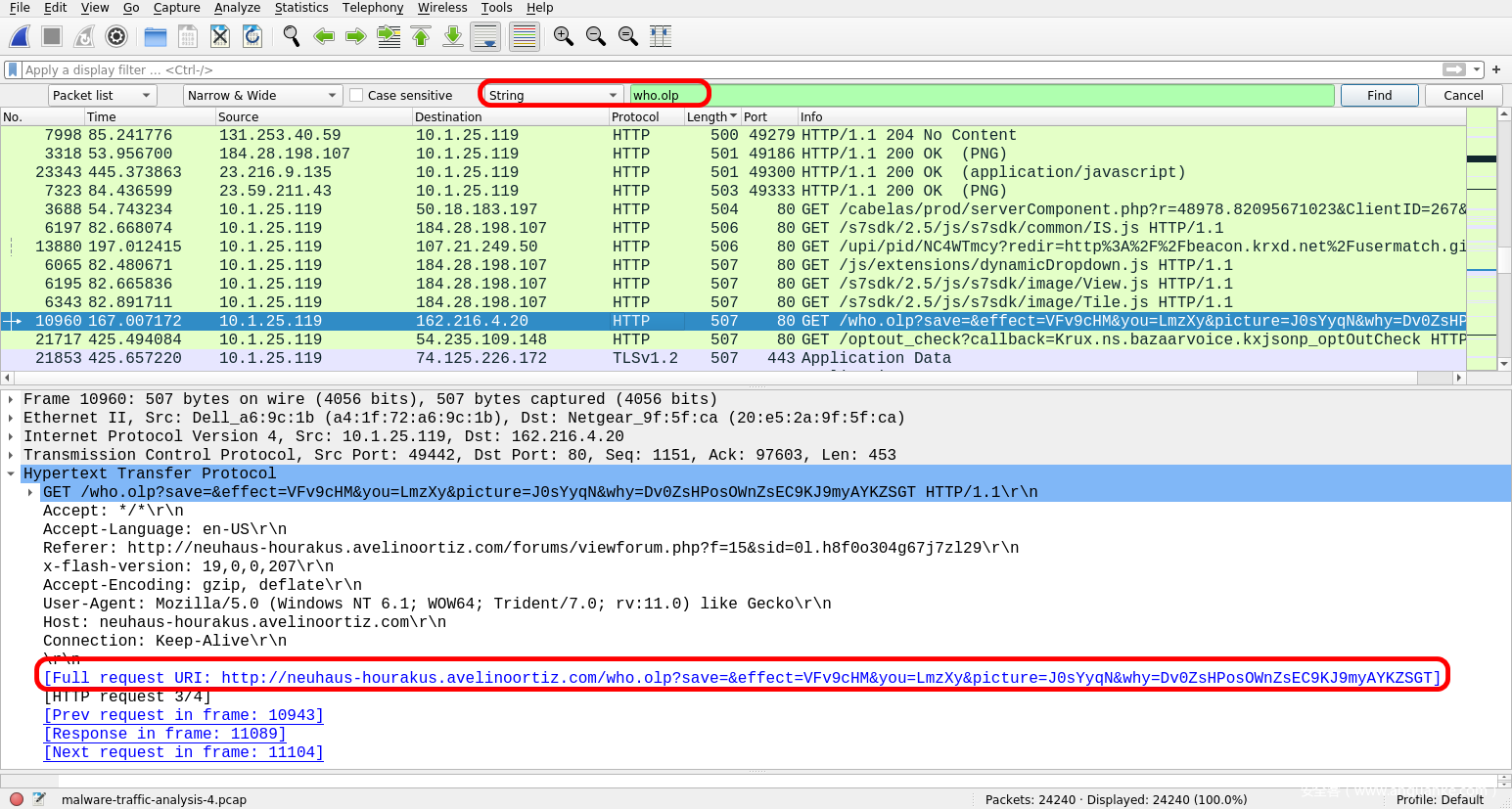Follow the Response in frame 11089 link
Screen dimensions: 1512x809
coord(164,734)
